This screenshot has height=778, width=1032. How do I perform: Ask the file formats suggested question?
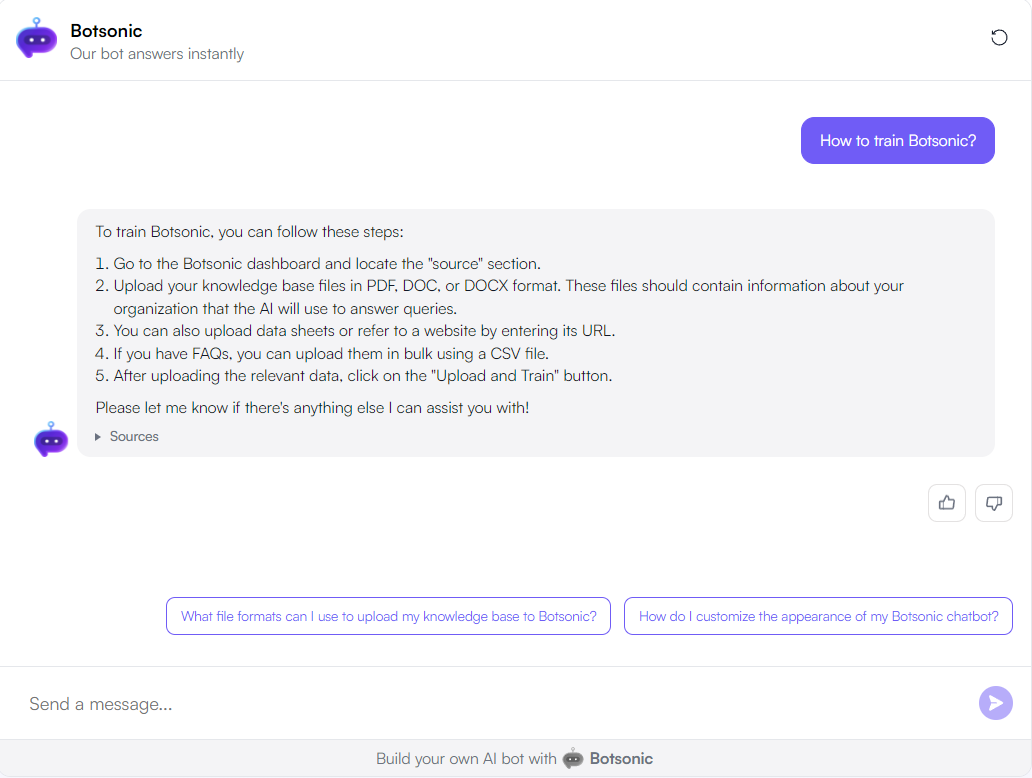(x=388, y=616)
